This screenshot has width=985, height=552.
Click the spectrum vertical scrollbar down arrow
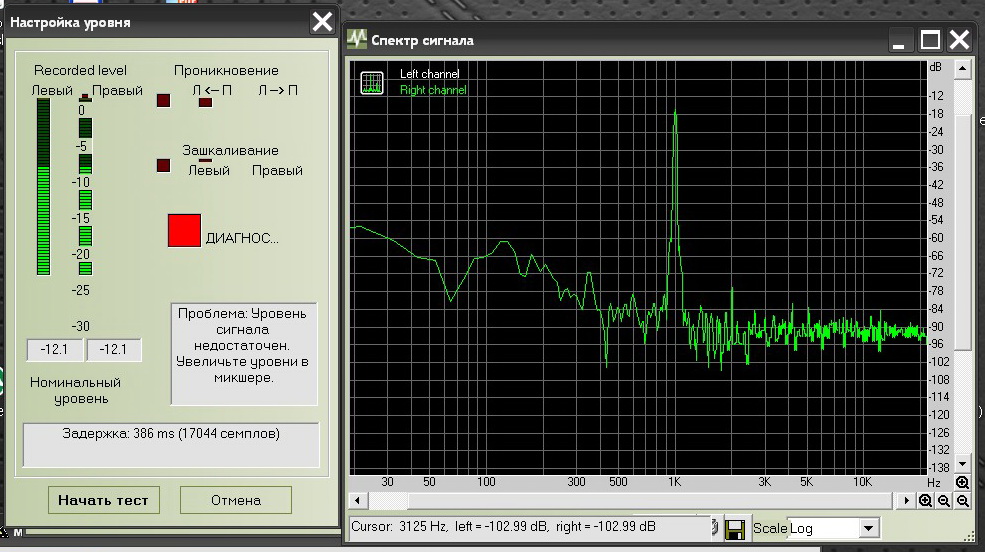962,464
